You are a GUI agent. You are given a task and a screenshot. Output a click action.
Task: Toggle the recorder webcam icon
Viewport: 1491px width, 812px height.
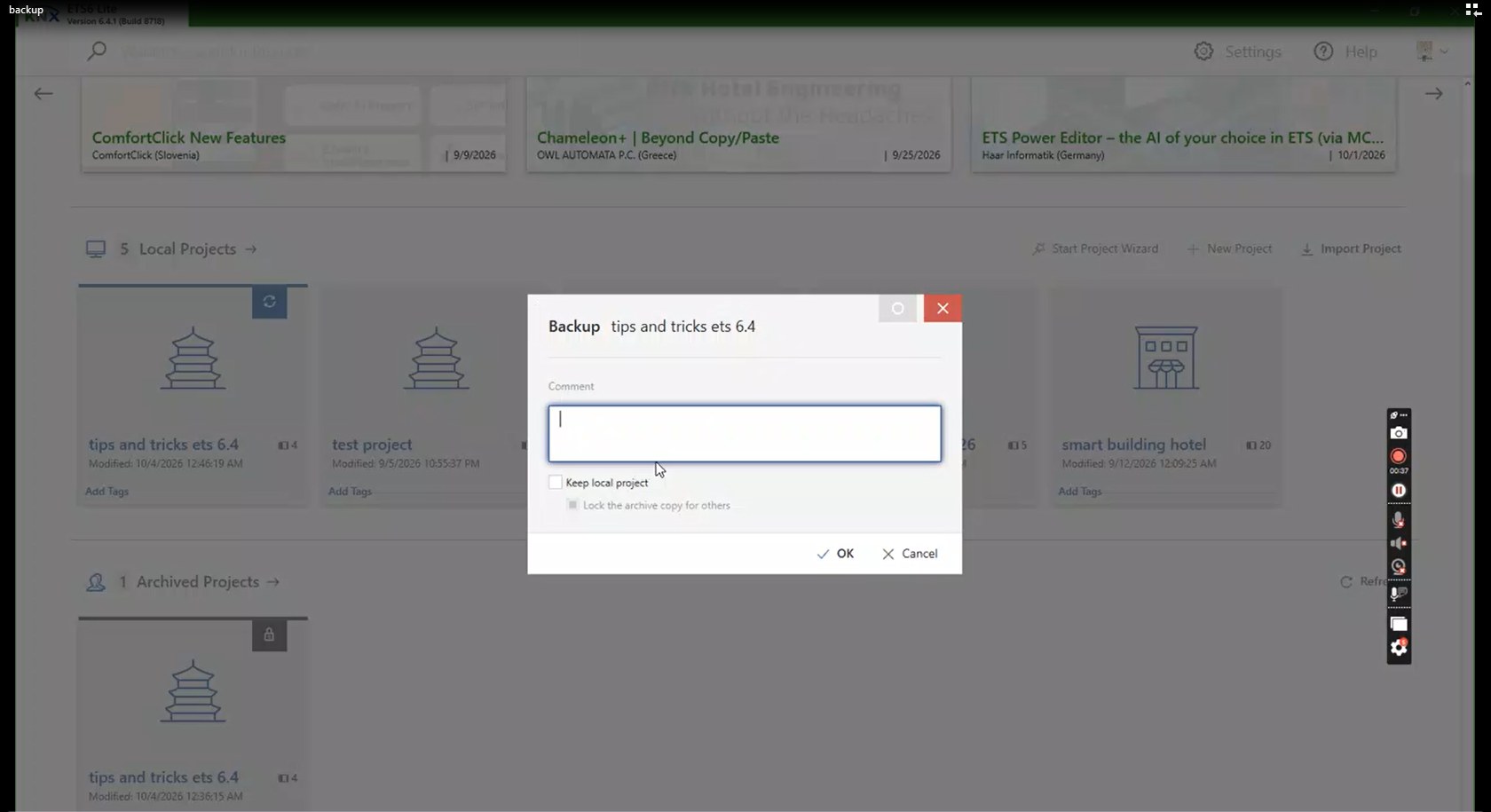1399,566
